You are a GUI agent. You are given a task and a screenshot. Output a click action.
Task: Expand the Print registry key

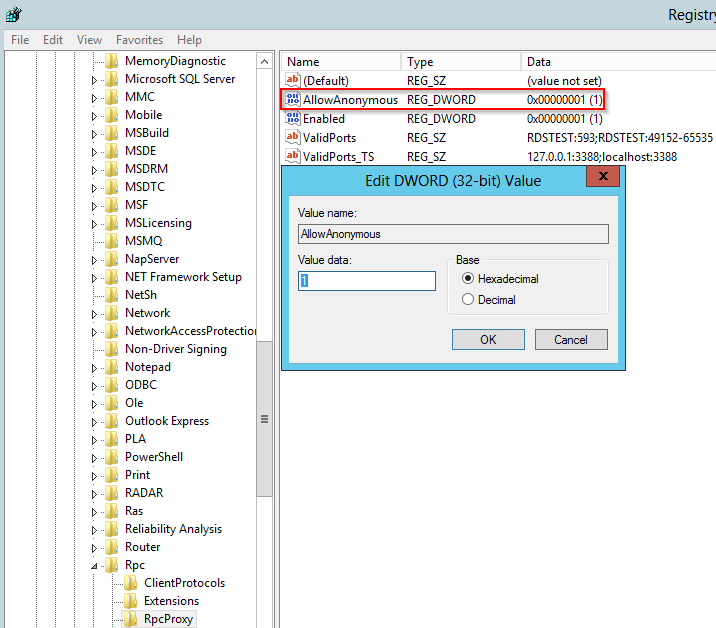click(x=94, y=476)
